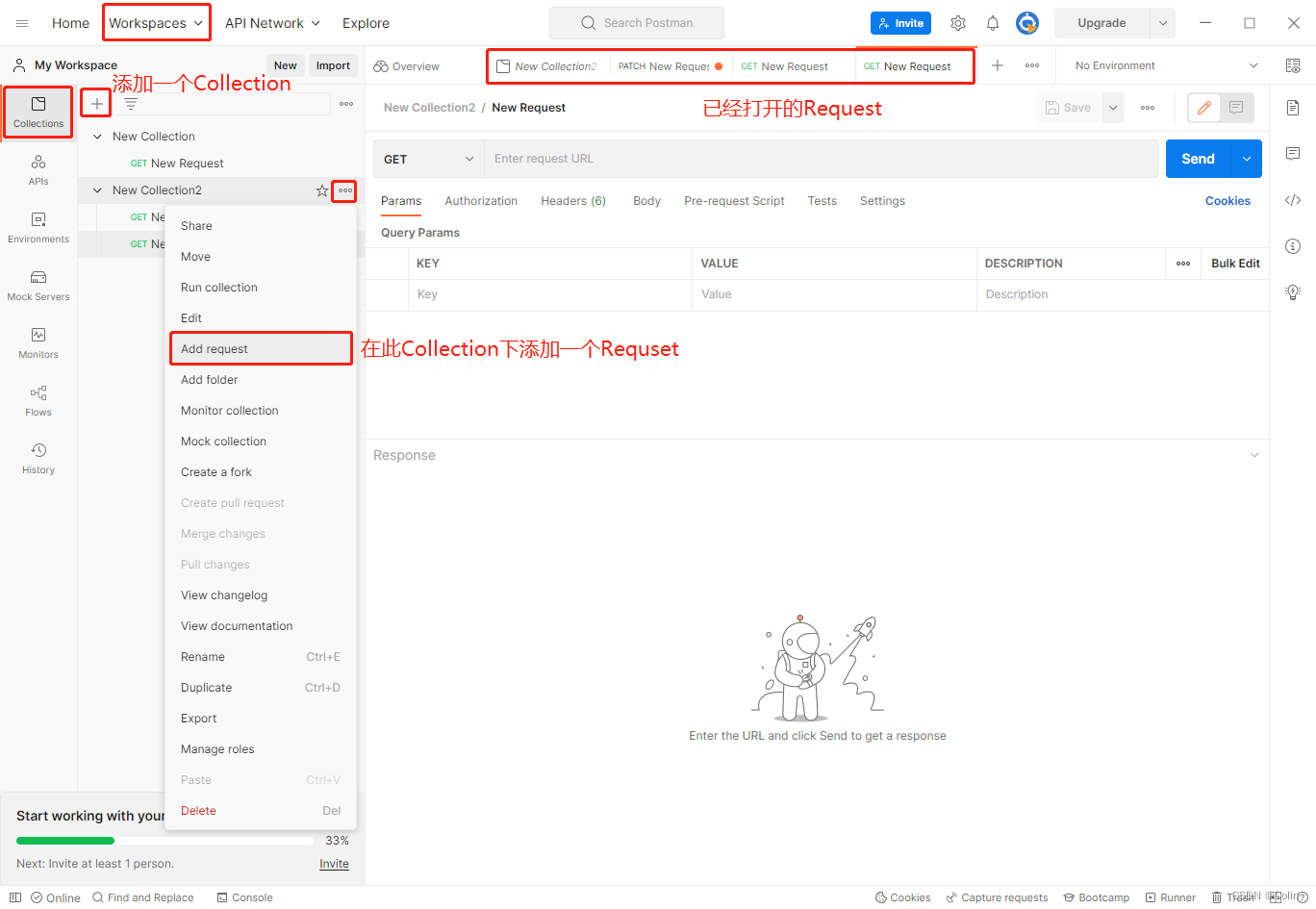1316x909 pixels.
Task: Choose Add request from the context menu
Action: pos(261,349)
